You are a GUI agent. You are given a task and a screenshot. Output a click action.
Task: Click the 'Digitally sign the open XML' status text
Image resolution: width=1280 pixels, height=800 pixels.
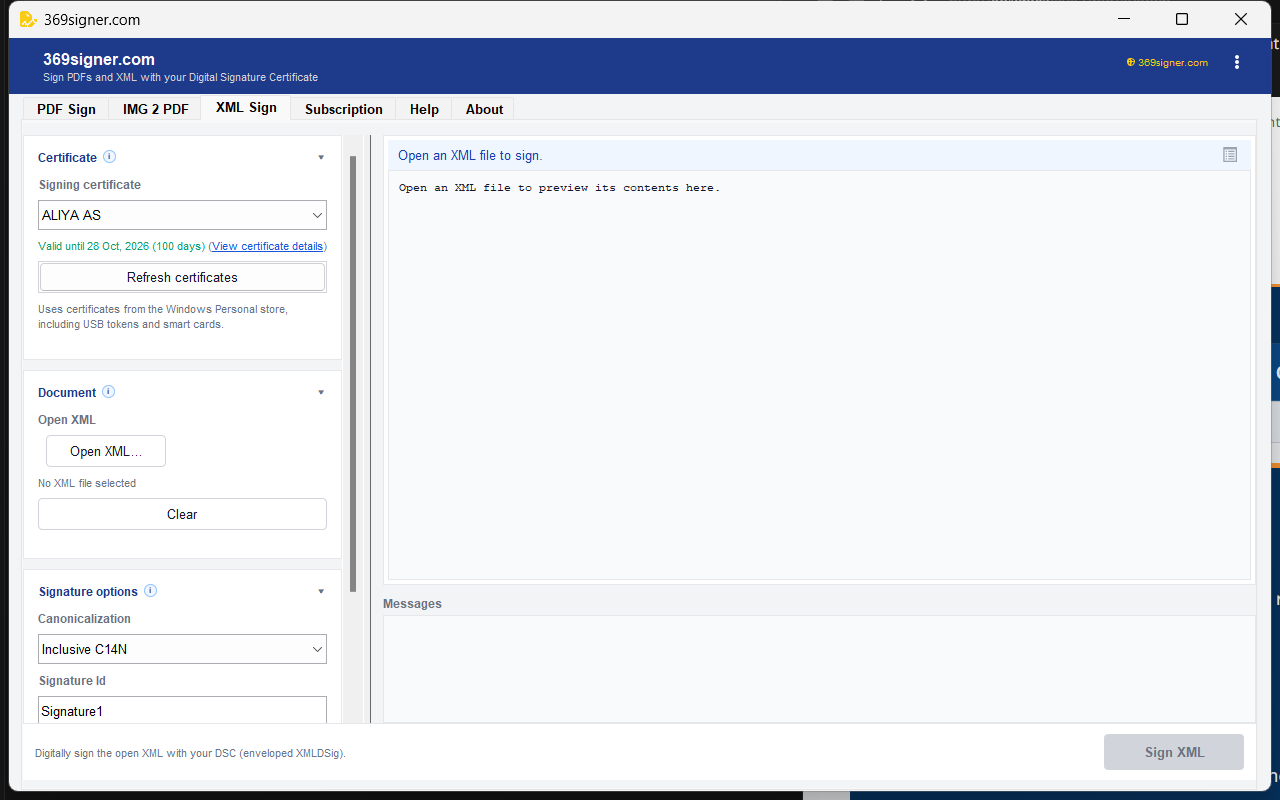(x=190, y=753)
